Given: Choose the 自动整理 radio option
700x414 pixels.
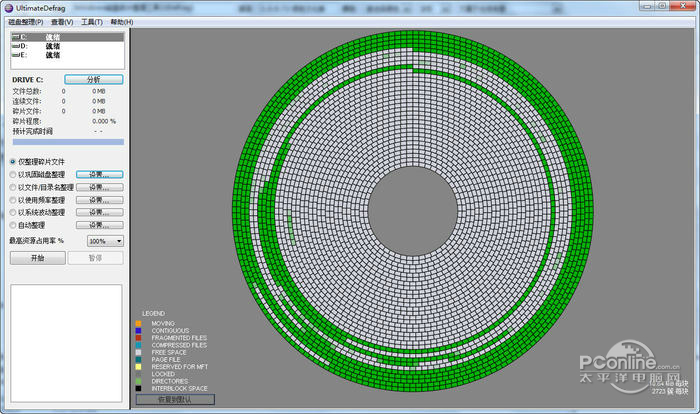Looking at the screenshot, I should pyautogui.click(x=13, y=225).
